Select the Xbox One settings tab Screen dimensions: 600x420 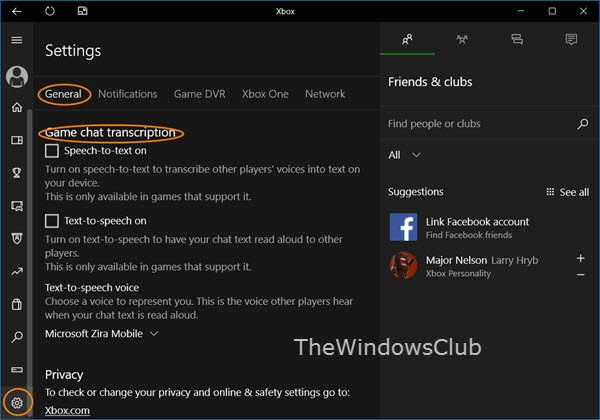point(265,94)
